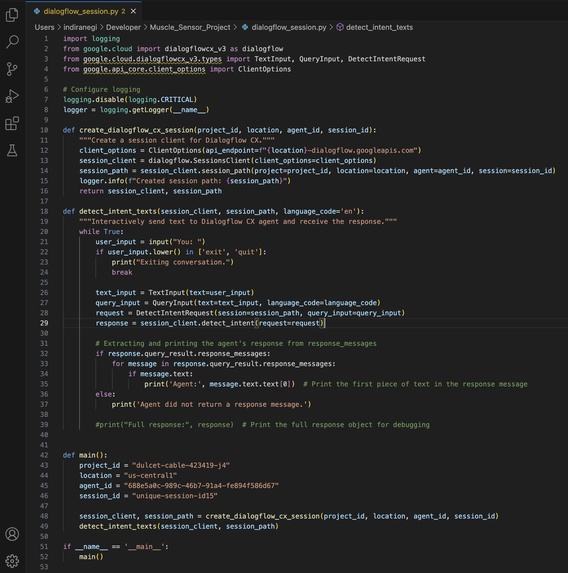Close the dialogflow_session.py tab

tap(133, 11)
